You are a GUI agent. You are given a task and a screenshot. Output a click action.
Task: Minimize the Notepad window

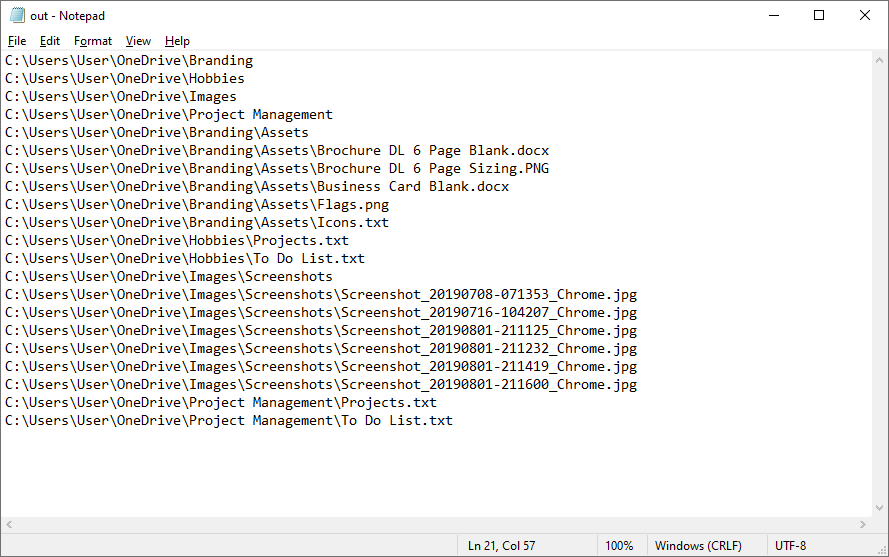pyautogui.click(x=773, y=15)
